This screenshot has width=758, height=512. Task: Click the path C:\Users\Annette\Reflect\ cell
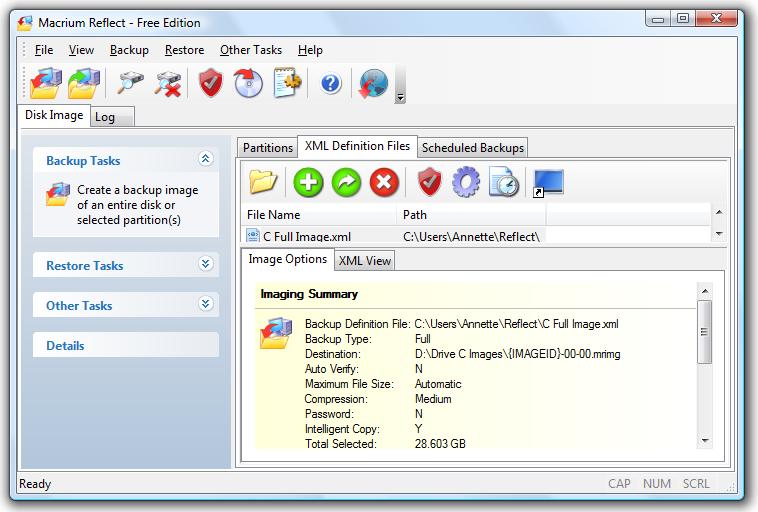click(471, 236)
